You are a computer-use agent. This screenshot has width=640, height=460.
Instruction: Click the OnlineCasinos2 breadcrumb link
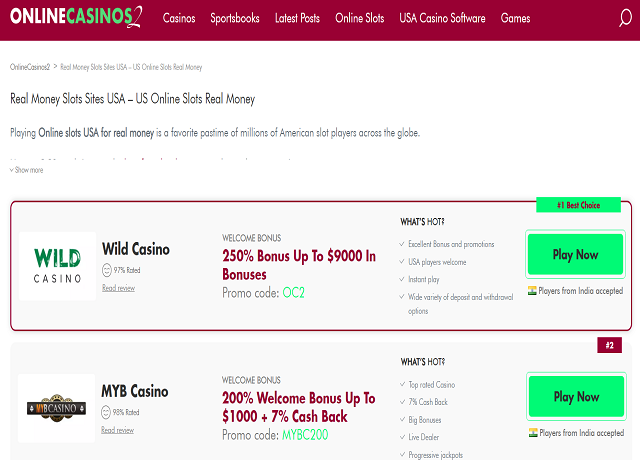(x=30, y=67)
